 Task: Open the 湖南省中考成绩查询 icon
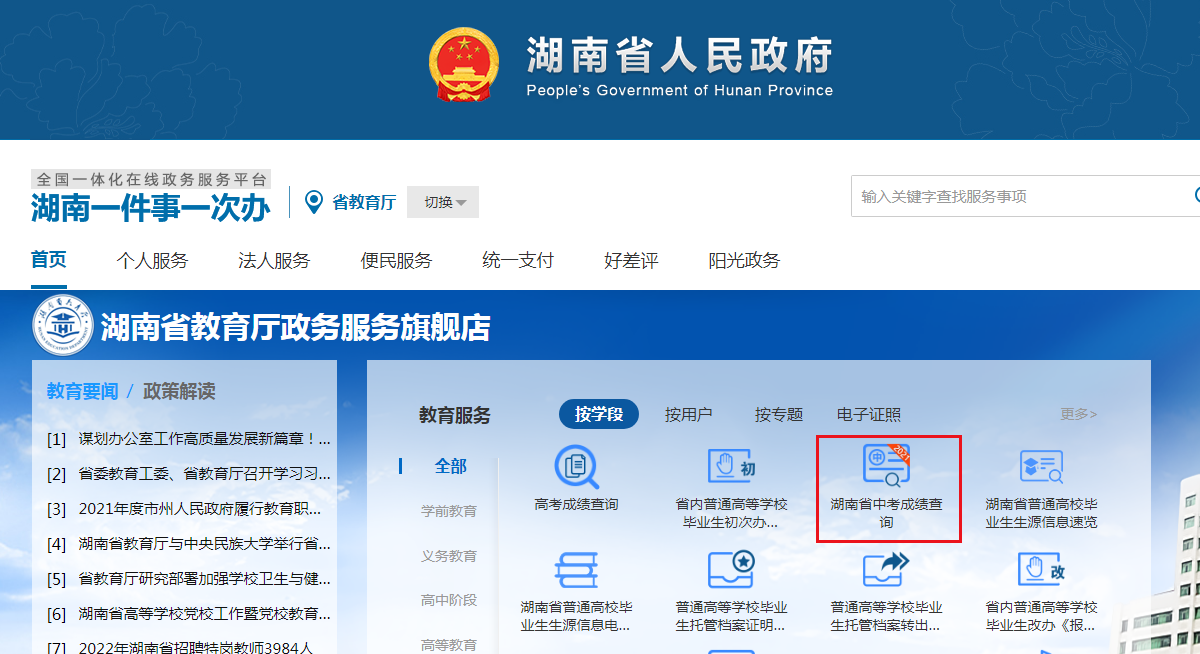pos(886,465)
